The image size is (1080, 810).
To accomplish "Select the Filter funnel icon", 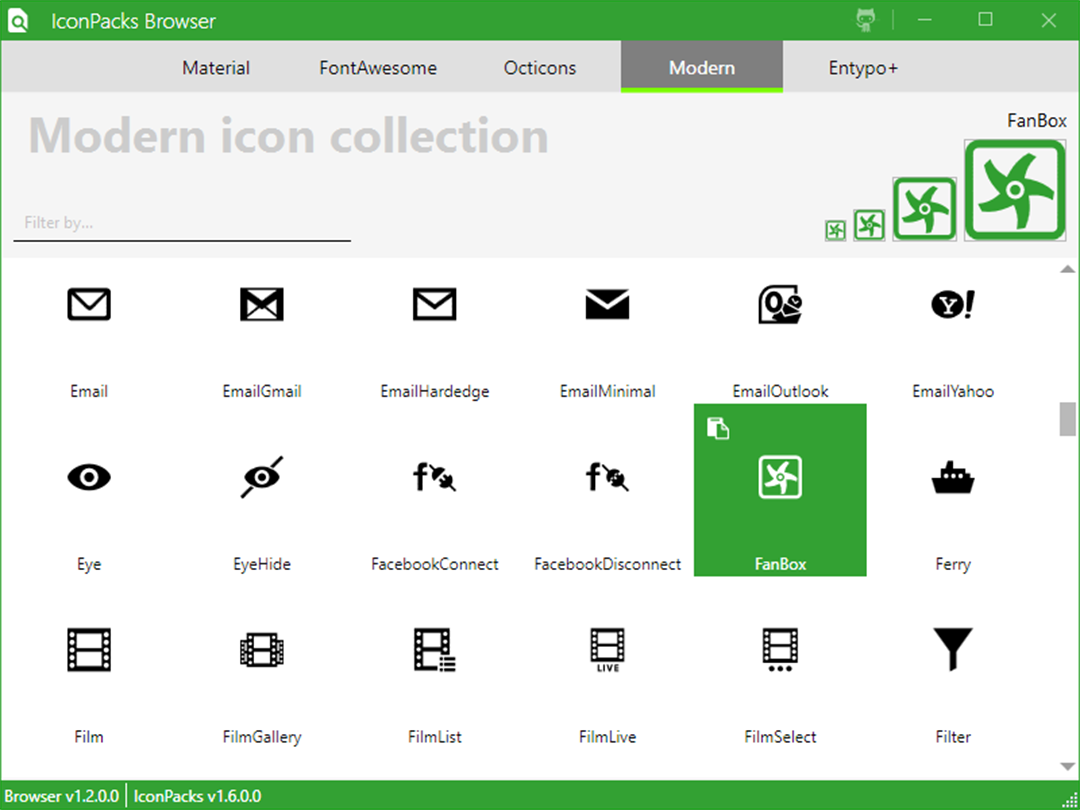I will pos(953,650).
